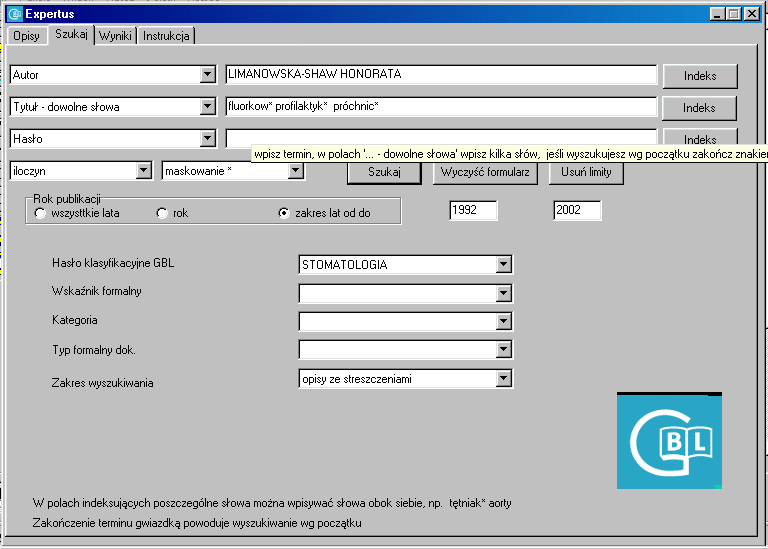
Task: Click the 'Usuń limity' button
Action: point(586,172)
